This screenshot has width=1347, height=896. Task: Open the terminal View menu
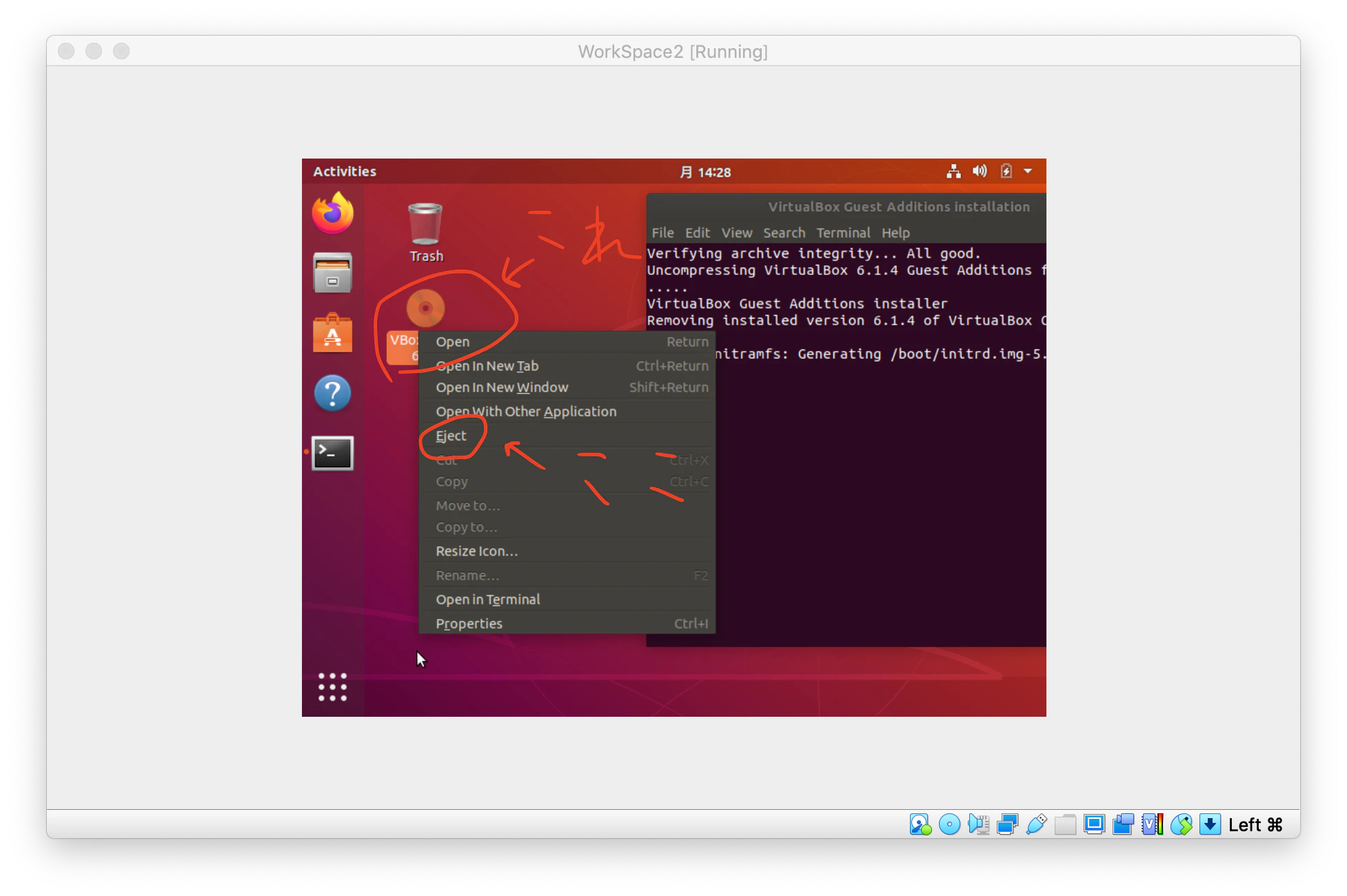[x=737, y=233]
